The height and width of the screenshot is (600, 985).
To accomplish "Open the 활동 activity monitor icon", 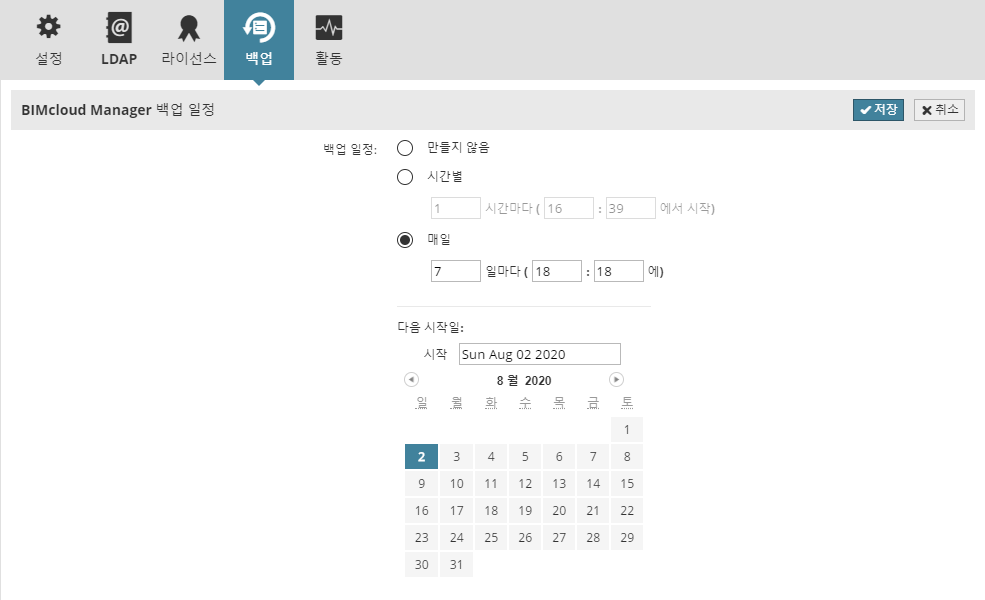I will (x=329, y=28).
